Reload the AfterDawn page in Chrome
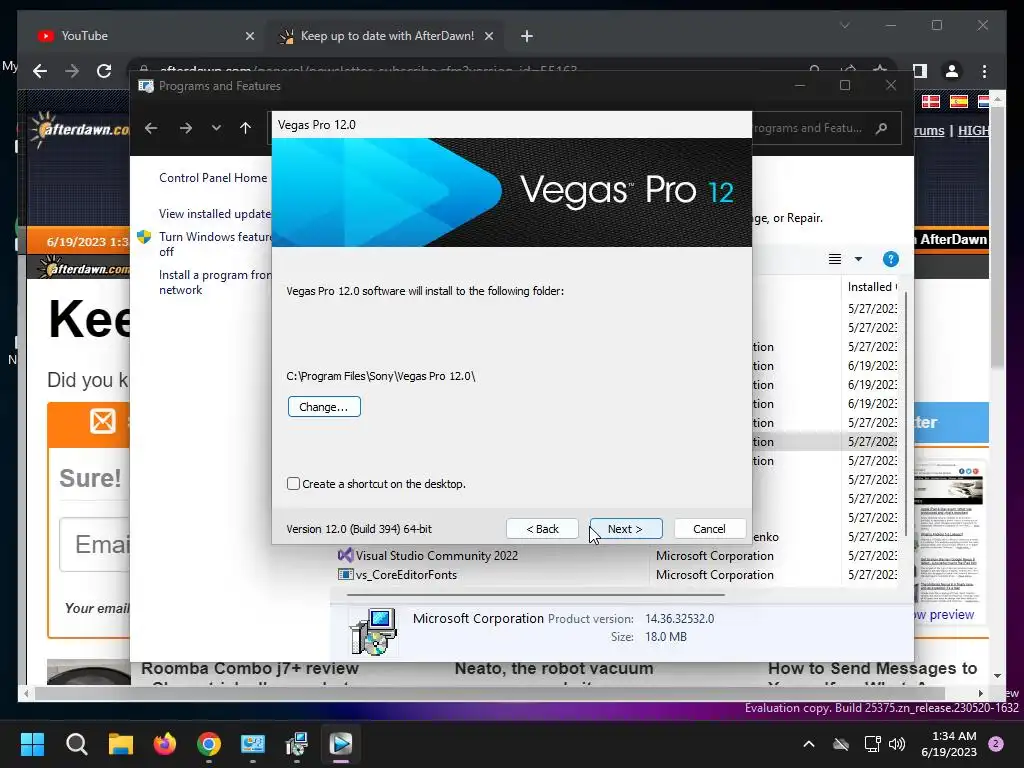Viewport: 1024px width, 768px height. pyautogui.click(x=104, y=71)
